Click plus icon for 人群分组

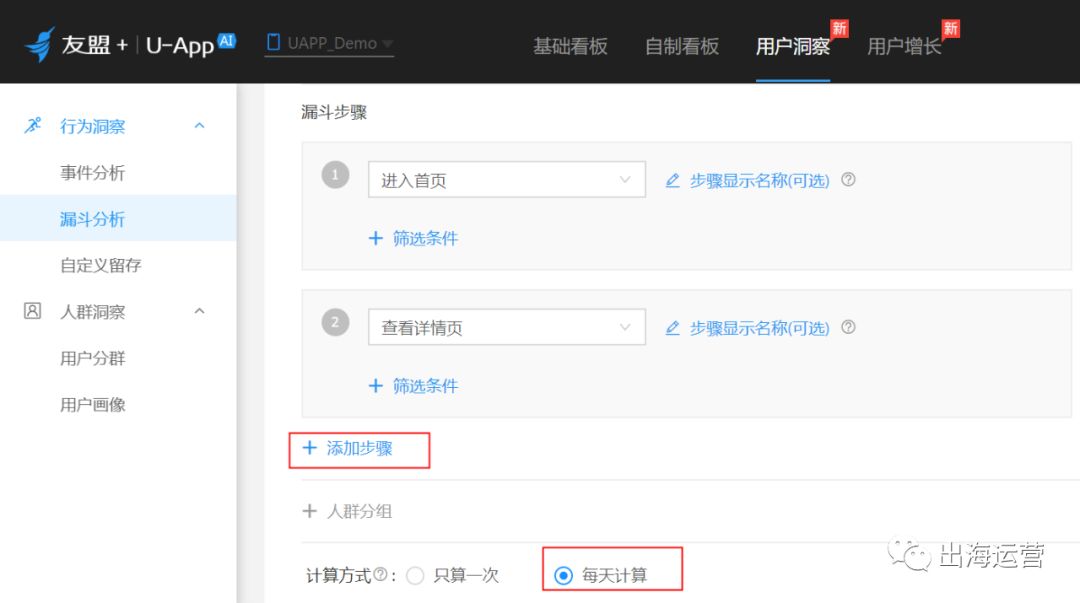[x=310, y=511]
